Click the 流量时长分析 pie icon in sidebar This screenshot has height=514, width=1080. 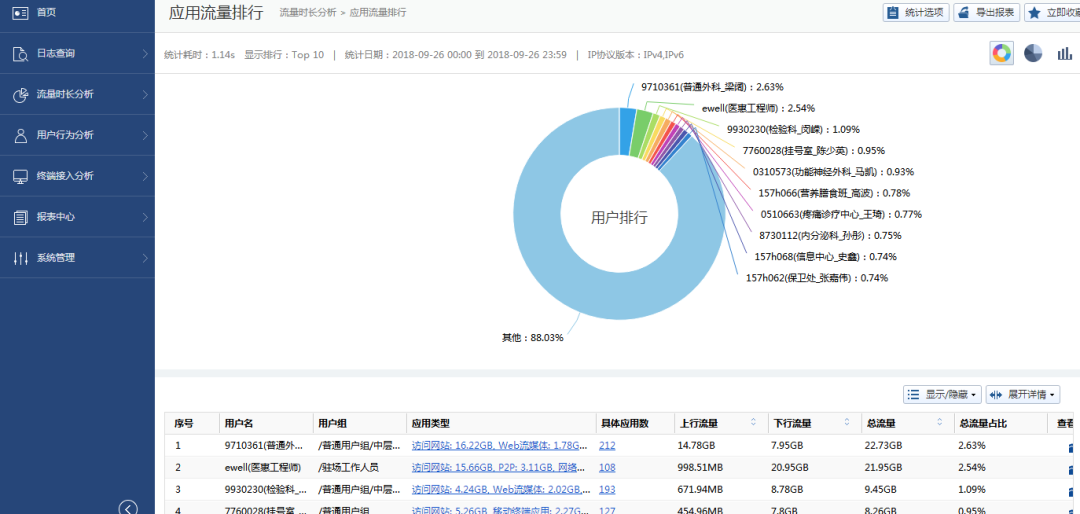coord(20,94)
